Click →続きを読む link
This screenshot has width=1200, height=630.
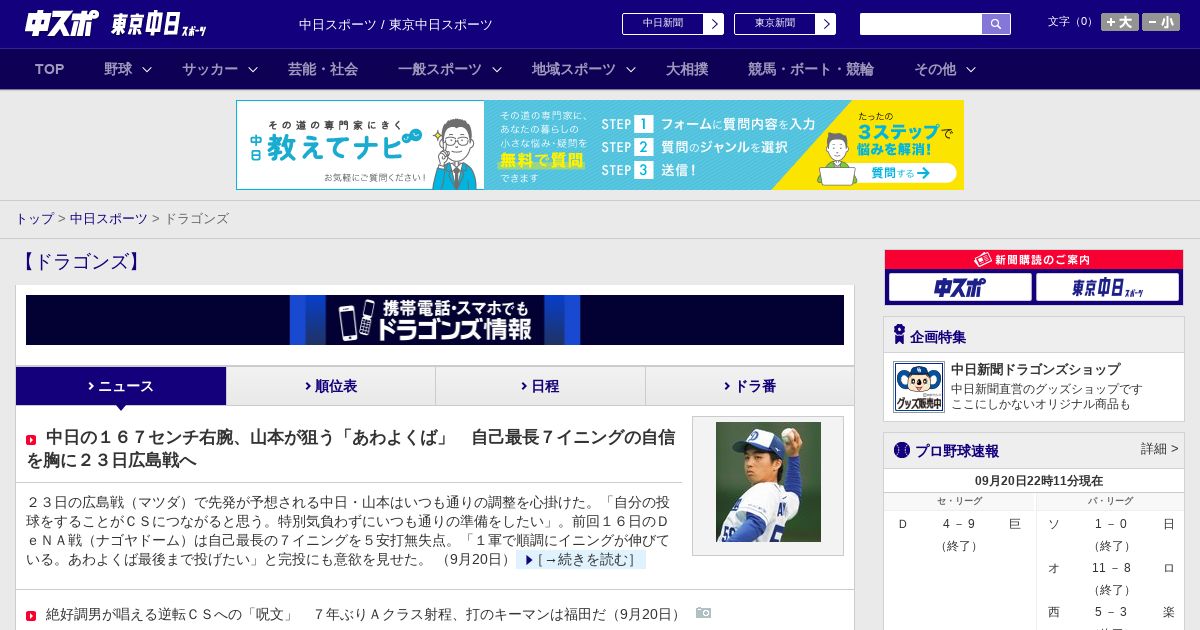(581, 560)
